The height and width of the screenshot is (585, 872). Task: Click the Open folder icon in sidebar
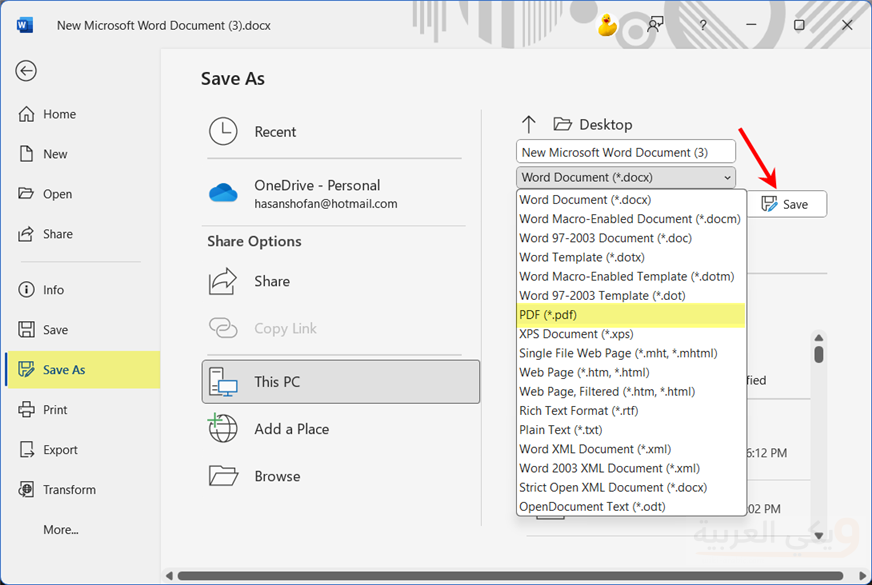[26, 194]
